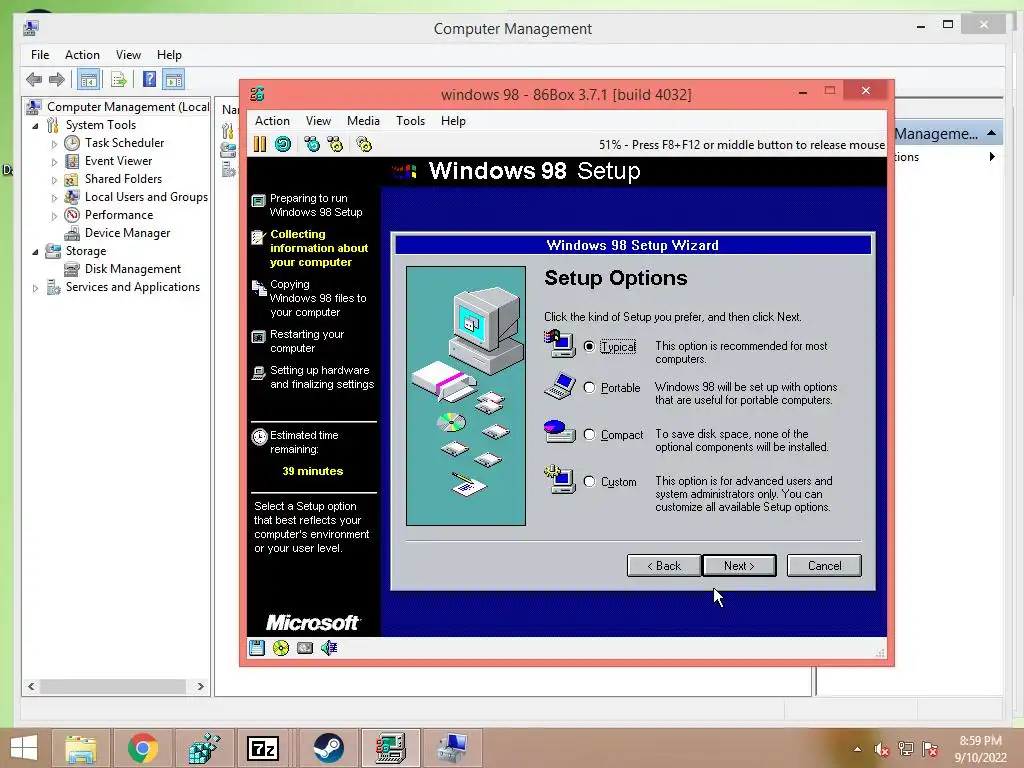Open 7-Zip from the taskbar
Viewport: 1024px width, 768px height.
point(263,748)
